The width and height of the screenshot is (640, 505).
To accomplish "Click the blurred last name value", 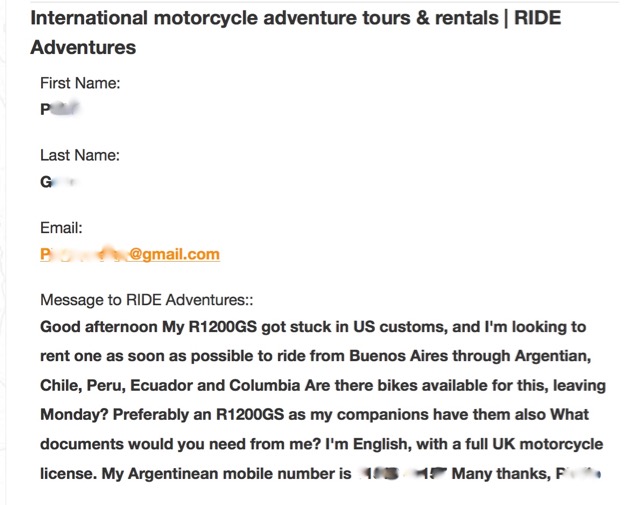I will [x=58, y=182].
